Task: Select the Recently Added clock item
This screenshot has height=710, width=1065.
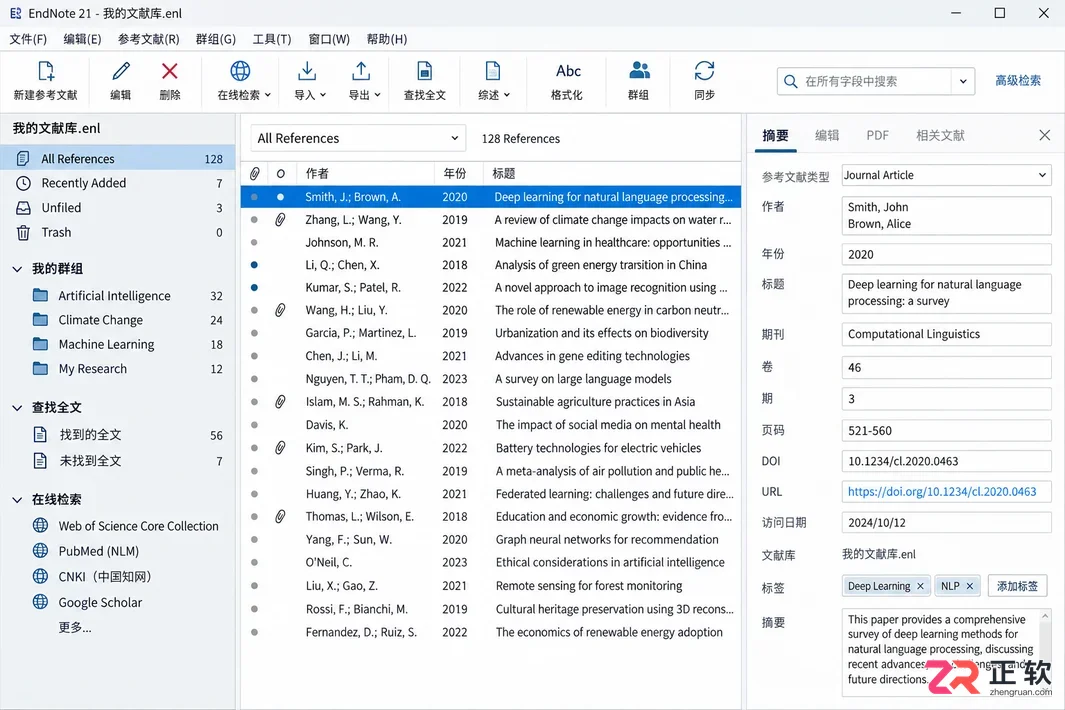Action: click(x=118, y=183)
